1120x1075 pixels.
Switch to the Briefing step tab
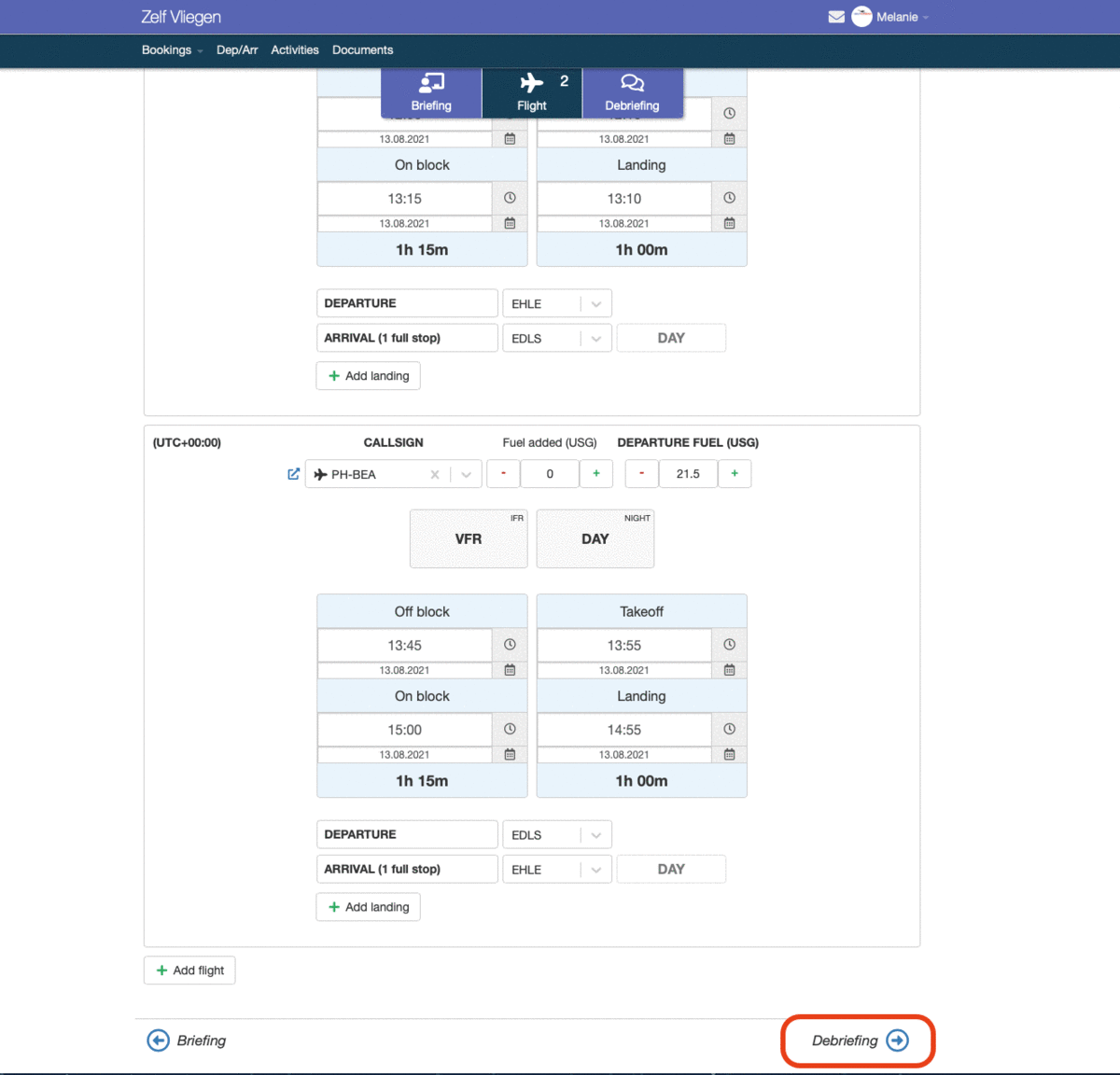pos(431,92)
